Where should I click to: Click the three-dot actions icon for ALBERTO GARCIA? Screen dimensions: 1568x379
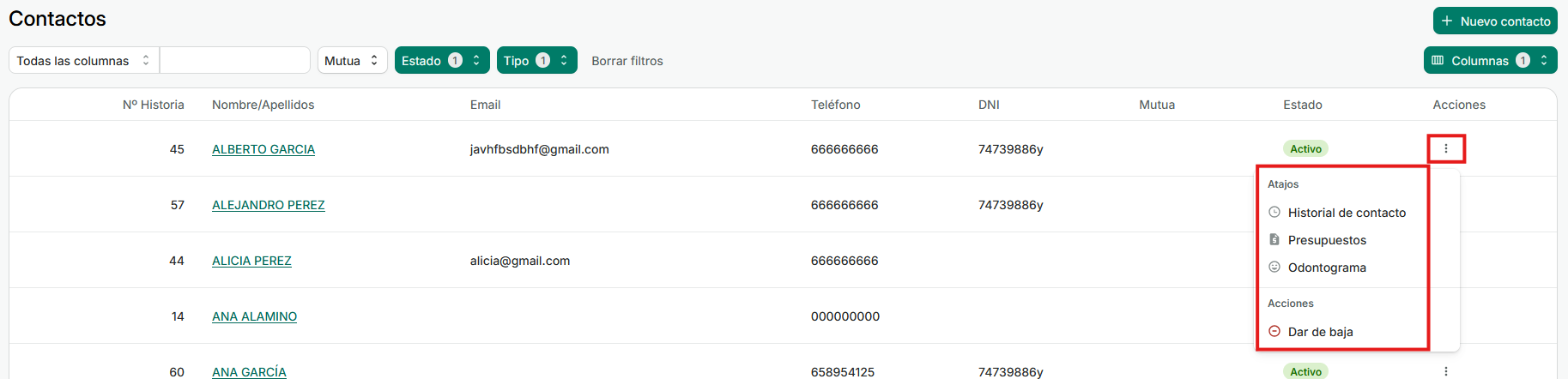[x=1446, y=148]
